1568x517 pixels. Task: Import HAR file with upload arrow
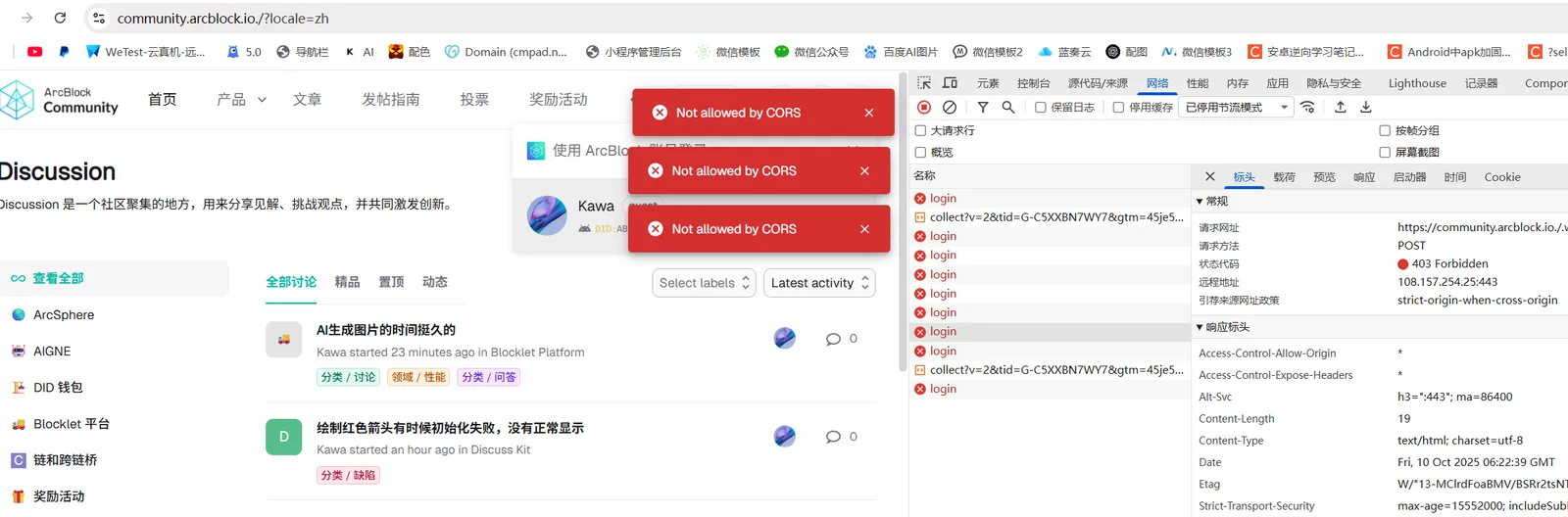click(x=1341, y=107)
